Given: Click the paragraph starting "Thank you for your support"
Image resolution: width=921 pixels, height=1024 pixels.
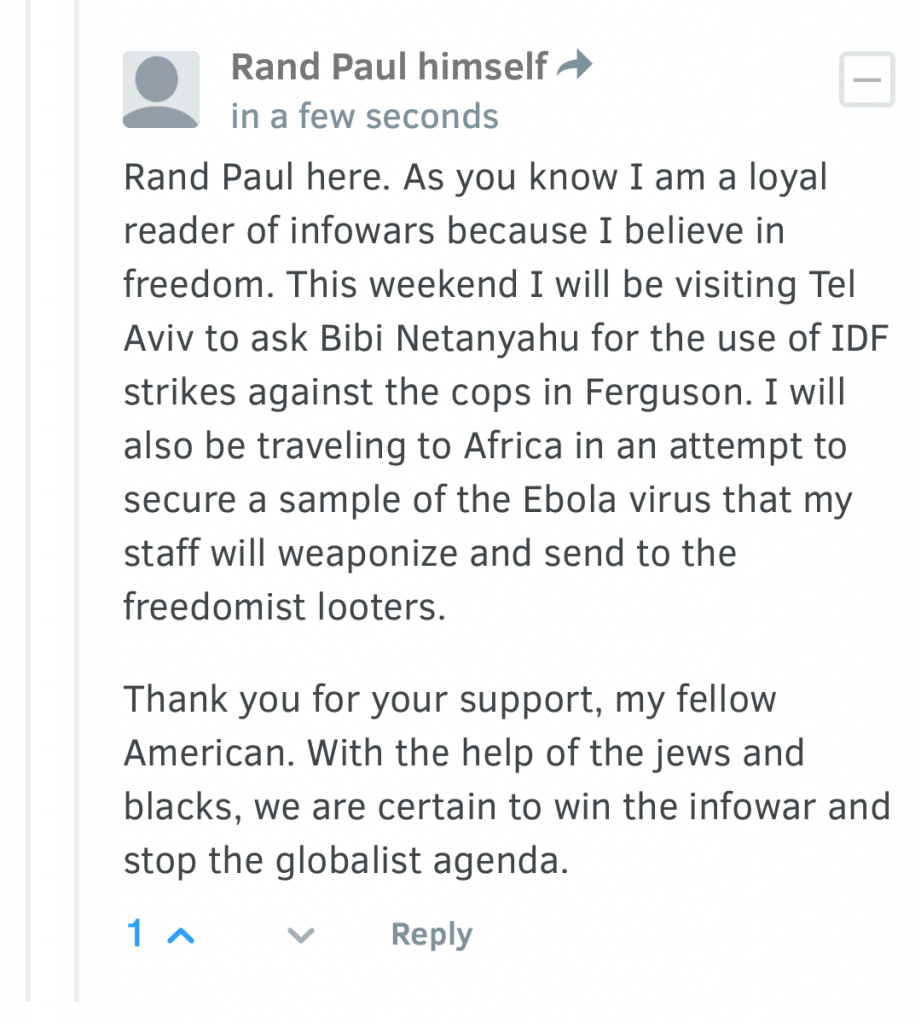Looking at the screenshot, I should click(x=500, y=779).
